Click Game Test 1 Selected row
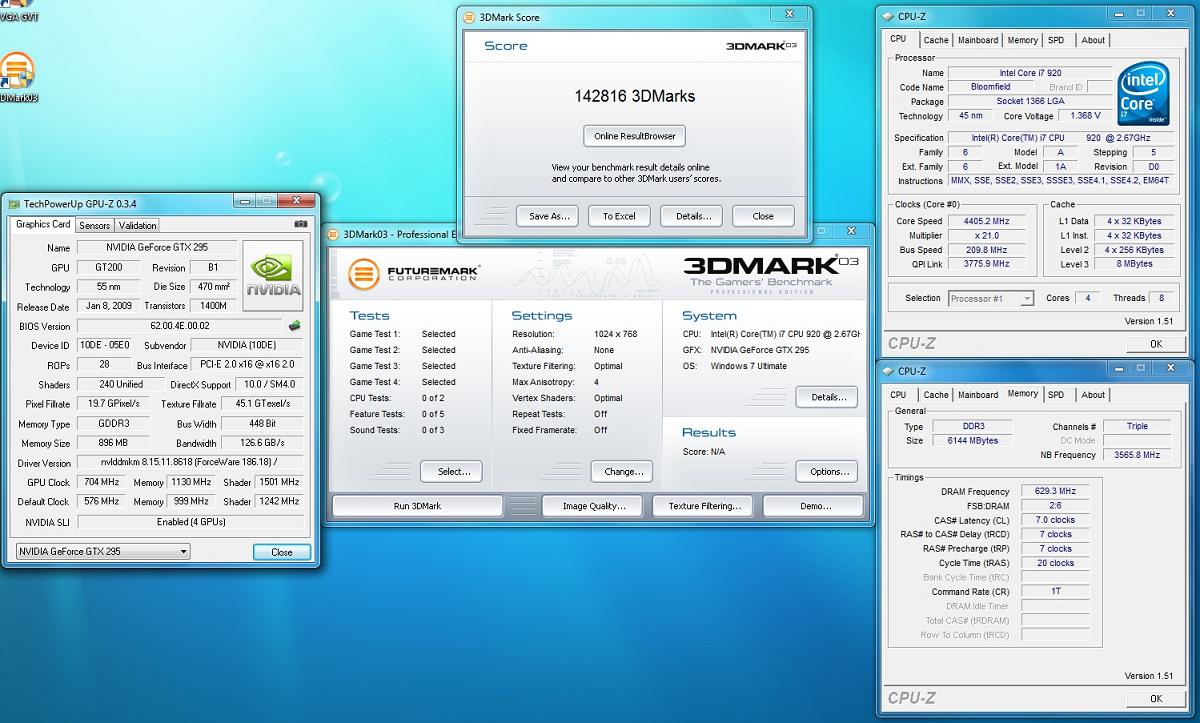 click(x=403, y=334)
